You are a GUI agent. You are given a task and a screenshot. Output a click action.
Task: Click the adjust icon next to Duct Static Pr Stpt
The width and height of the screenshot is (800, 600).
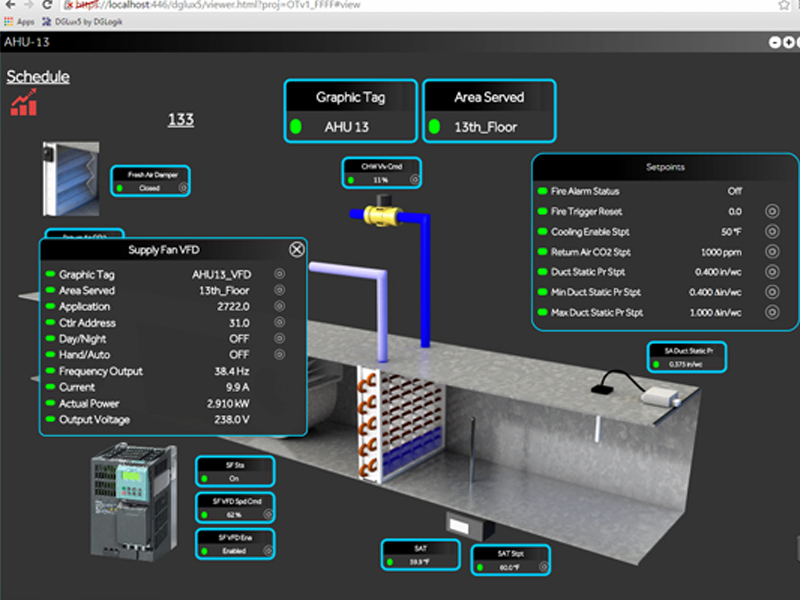(x=771, y=272)
